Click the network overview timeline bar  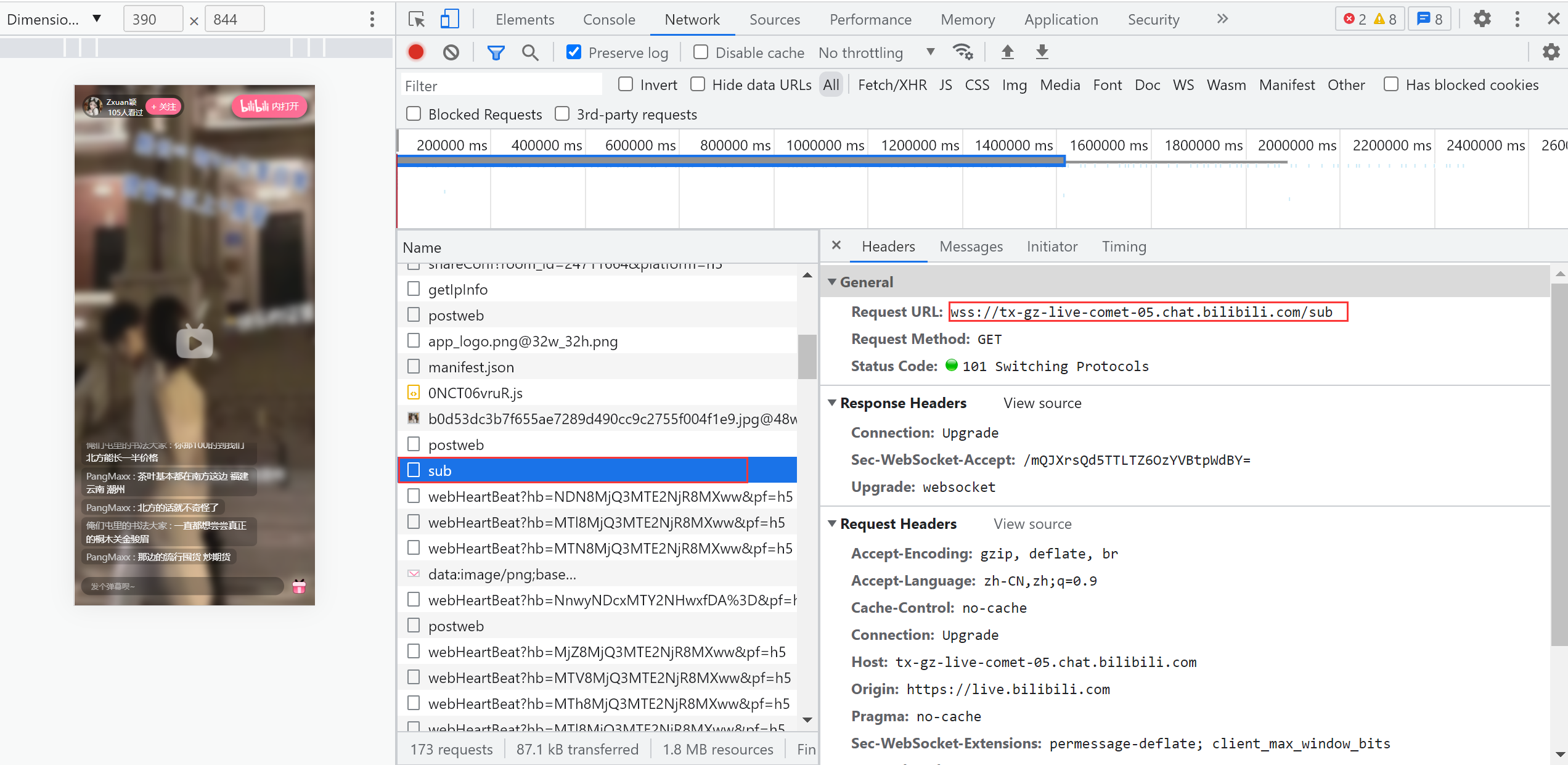pyautogui.click(x=732, y=161)
